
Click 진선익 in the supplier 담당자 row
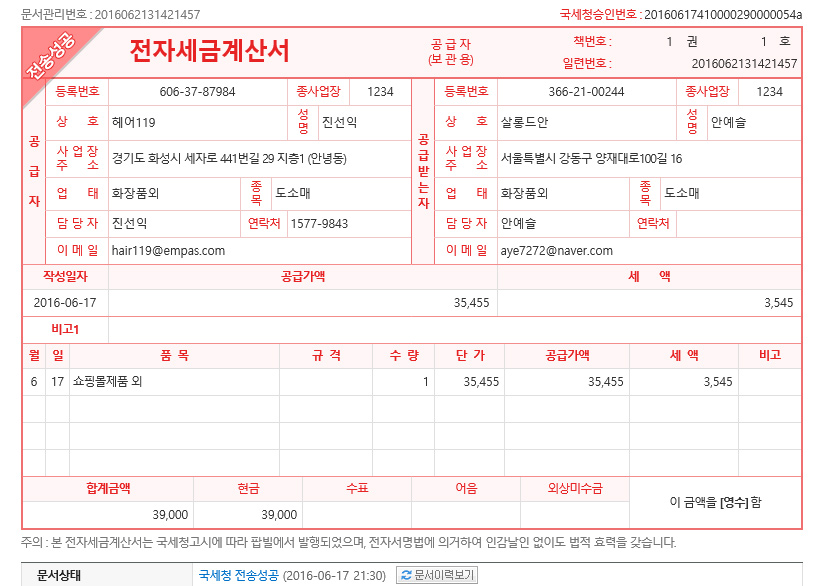click(129, 223)
